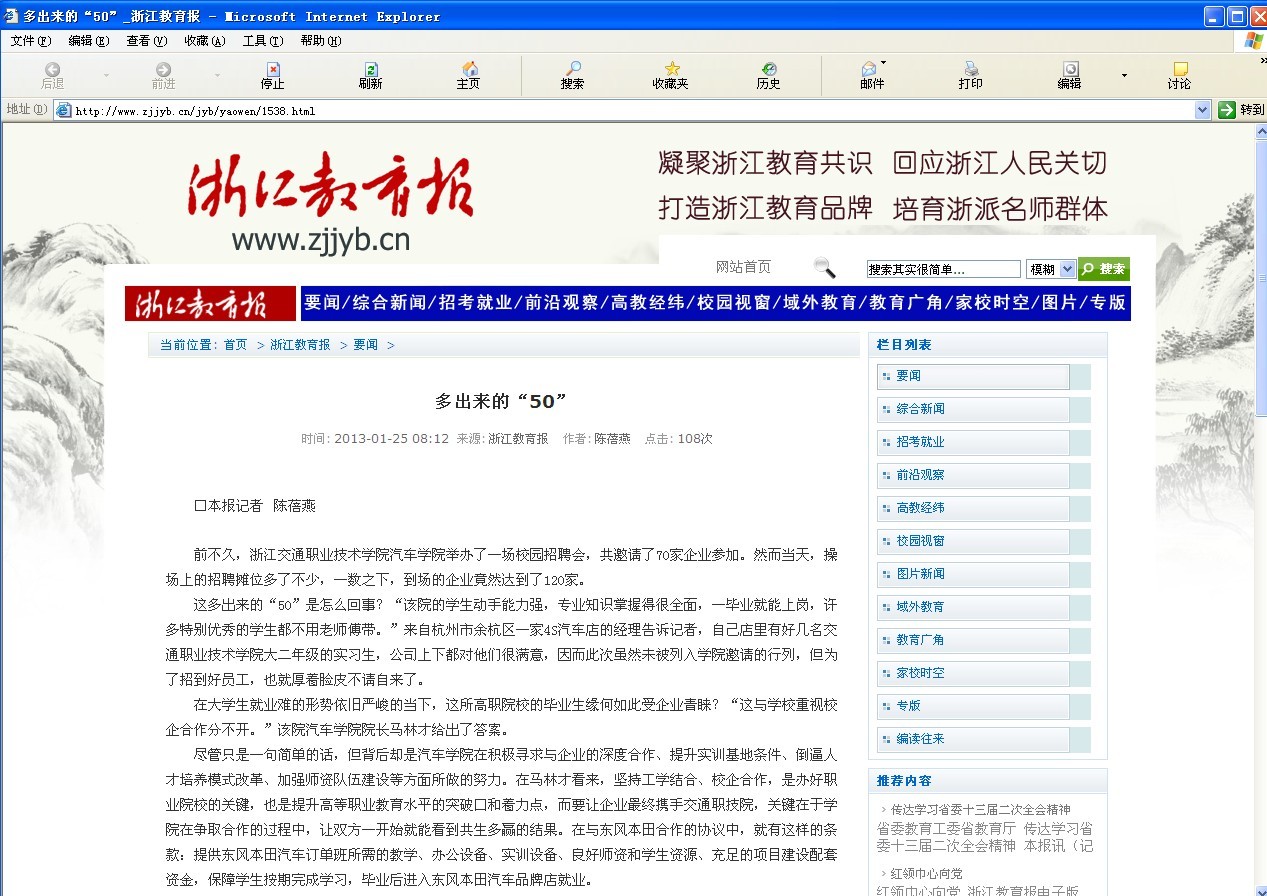1267x896 pixels.
Task: Stop page loading with 停止 icon
Action: [x=273, y=69]
